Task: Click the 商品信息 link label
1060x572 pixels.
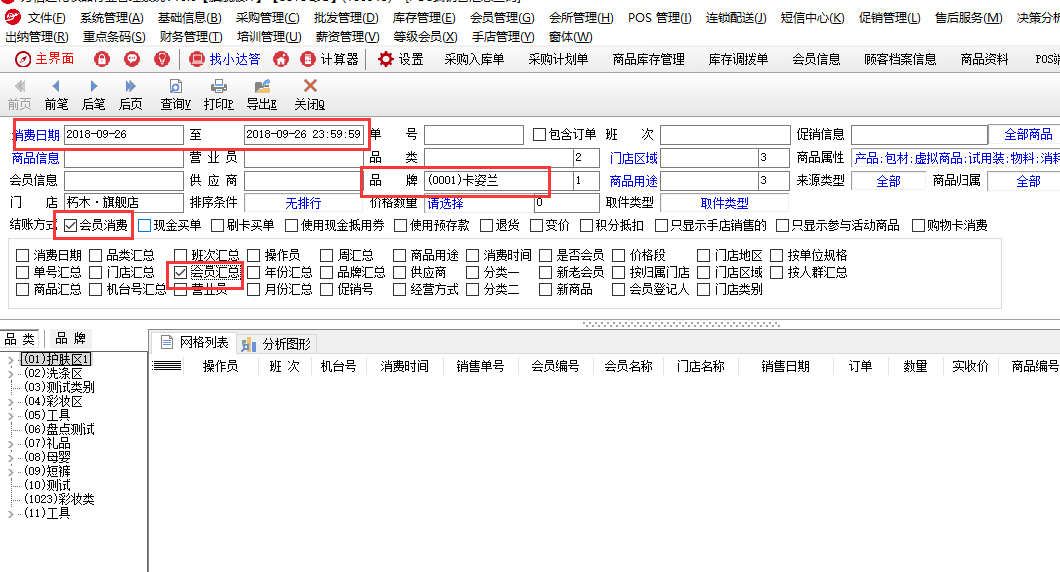Action: click(35, 158)
